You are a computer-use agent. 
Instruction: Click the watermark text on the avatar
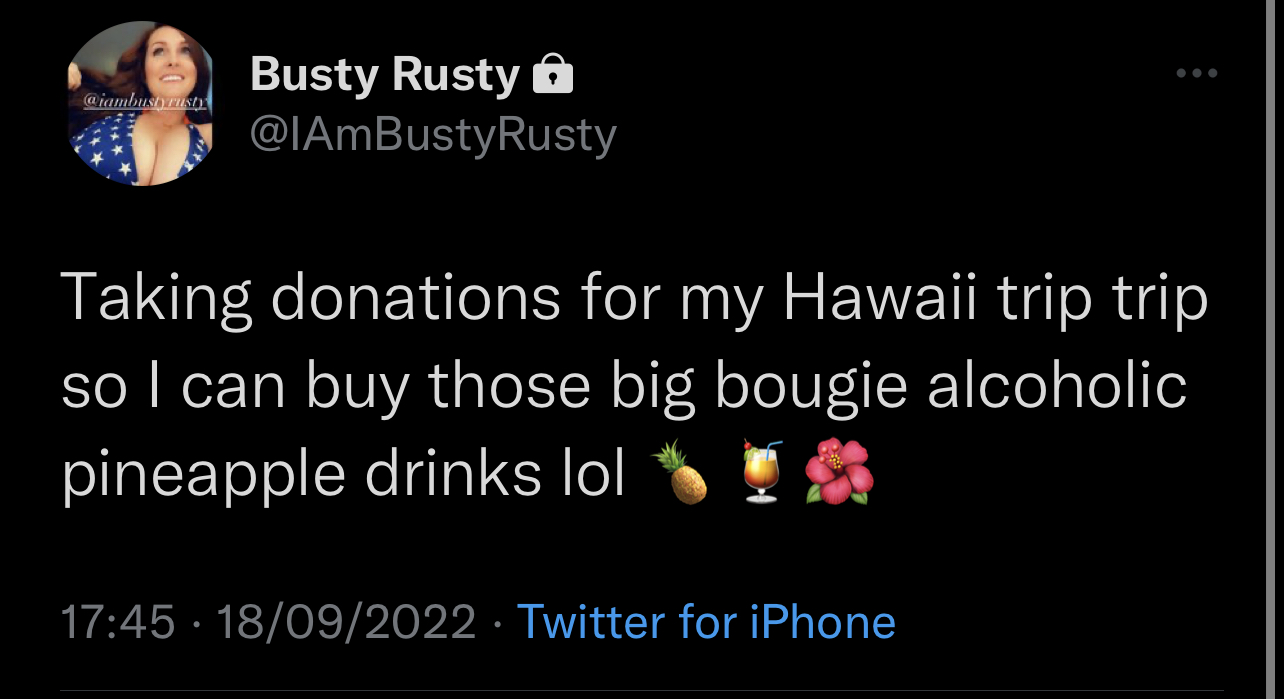[140, 102]
